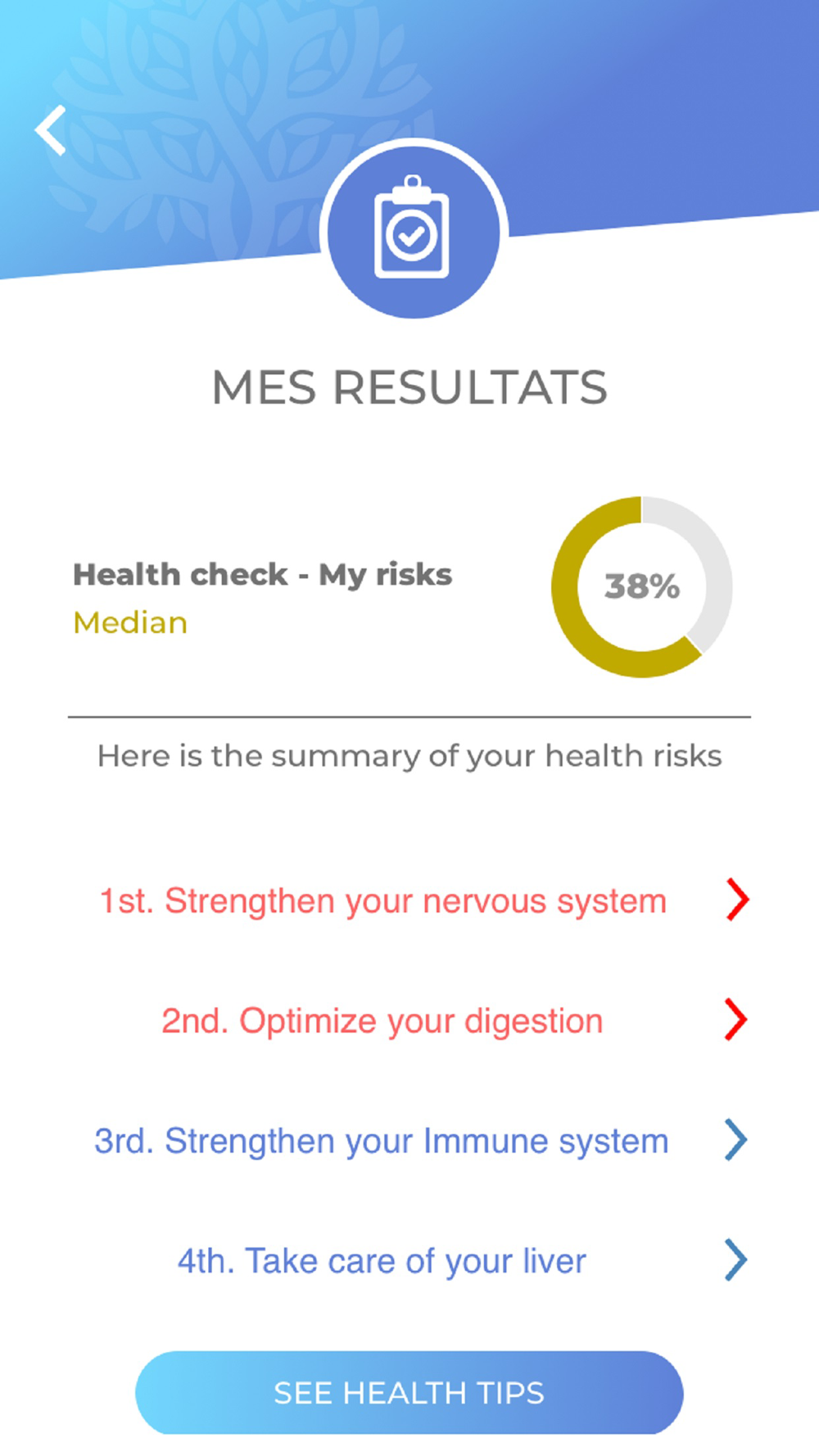Screen dimensions: 819x1456
Task: Go back using the white arrow
Action: coord(51,130)
